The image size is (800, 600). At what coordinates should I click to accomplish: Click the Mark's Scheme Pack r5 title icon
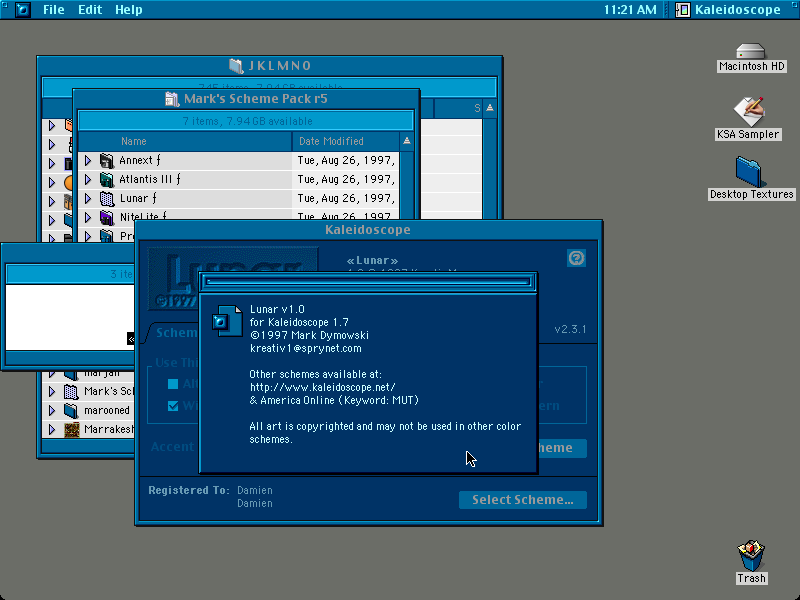172,98
